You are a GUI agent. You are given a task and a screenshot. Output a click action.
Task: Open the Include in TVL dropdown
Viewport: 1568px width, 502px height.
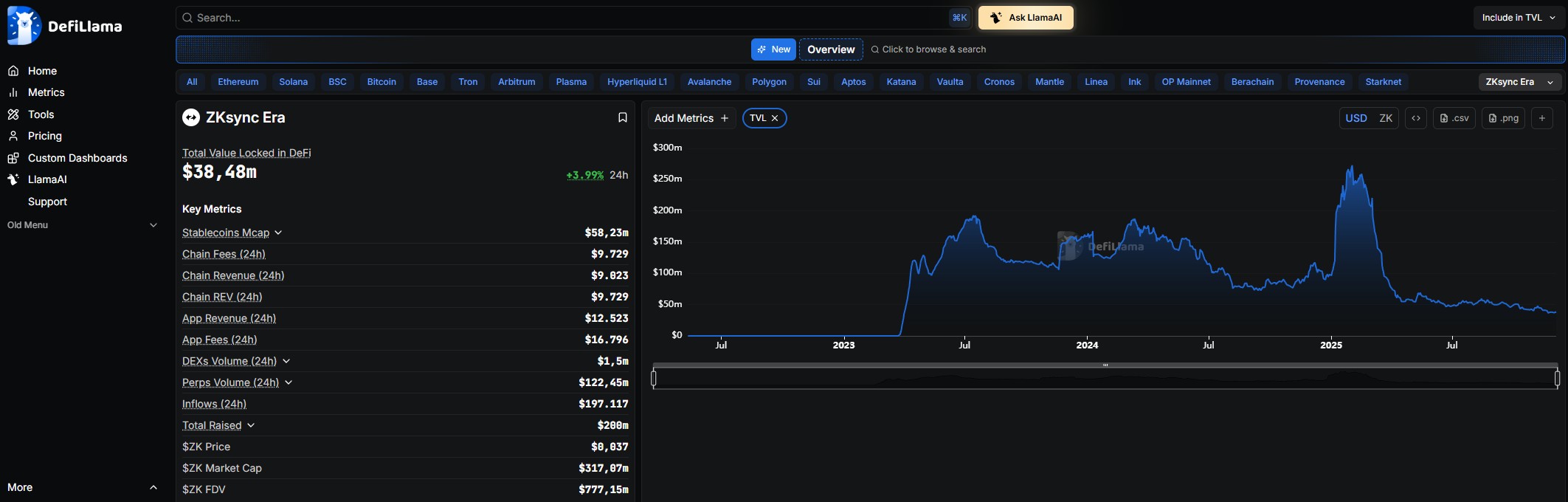pos(1519,18)
